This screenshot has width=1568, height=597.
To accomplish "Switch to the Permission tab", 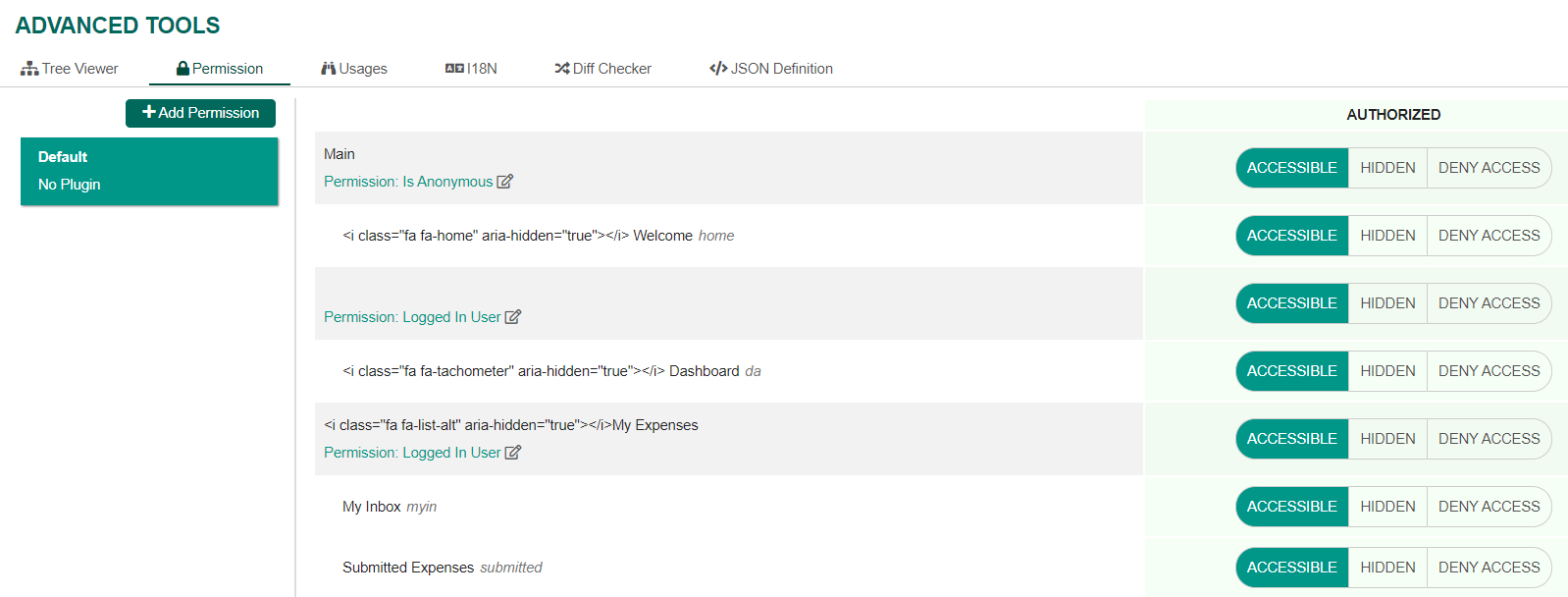I will point(220,69).
